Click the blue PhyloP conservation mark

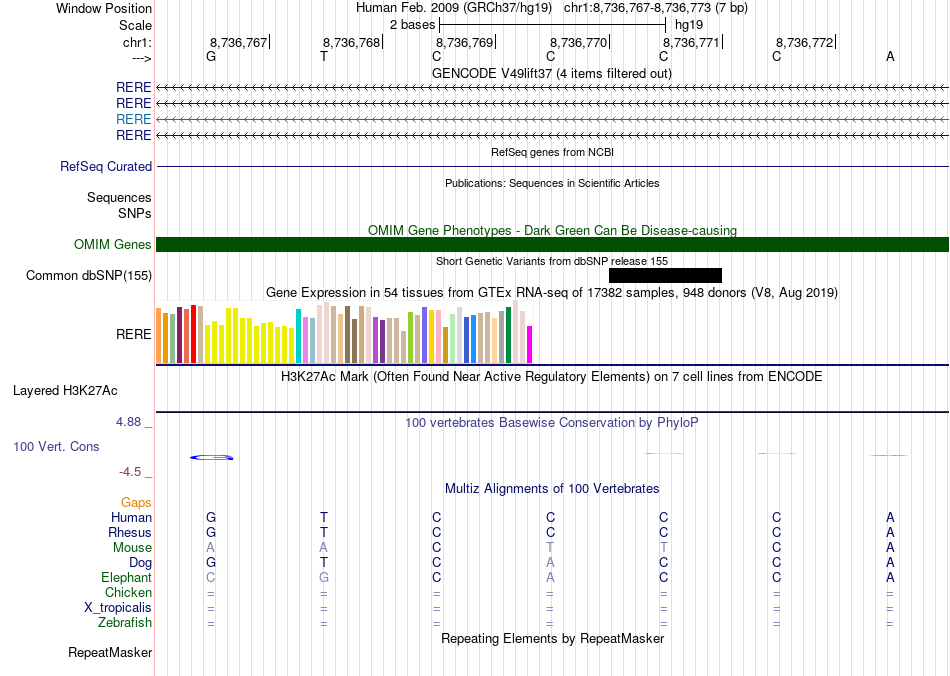point(211,457)
